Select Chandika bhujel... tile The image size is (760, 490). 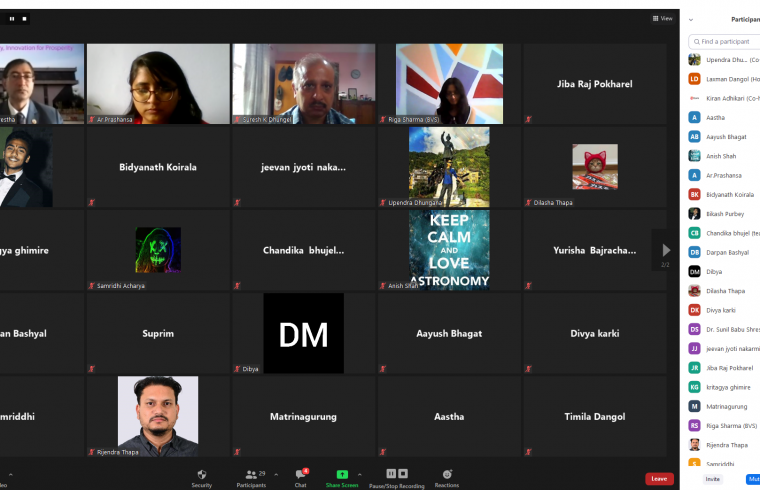click(303, 250)
